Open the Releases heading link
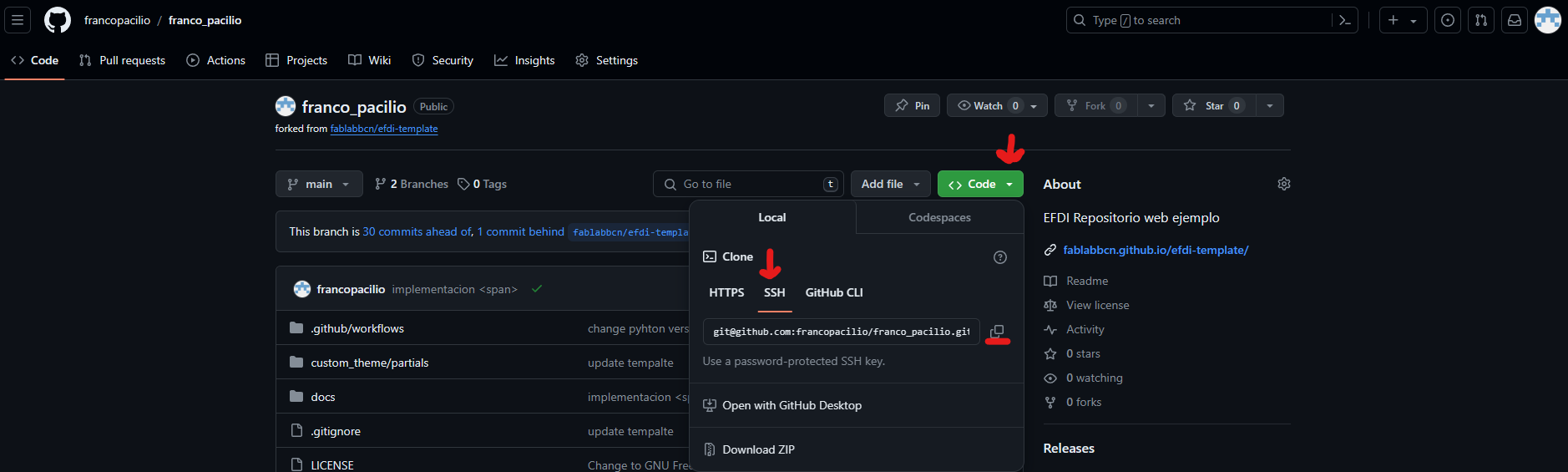 click(x=1069, y=449)
